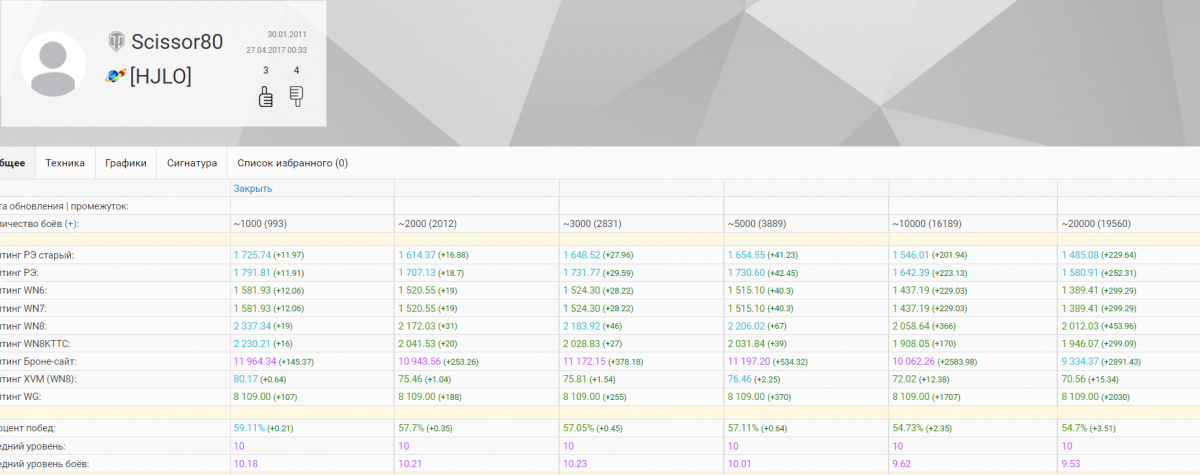Image resolution: width=1200 pixels, height=475 pixels.
Task: Click the value 2 183.92
Action: (x=582, y=326)
